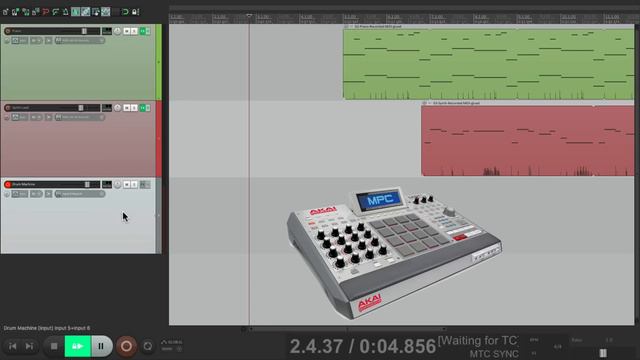Screen dimensions: 640x360
Task: Toggle grid lines toolbar icon
Action: pos(116,12)
